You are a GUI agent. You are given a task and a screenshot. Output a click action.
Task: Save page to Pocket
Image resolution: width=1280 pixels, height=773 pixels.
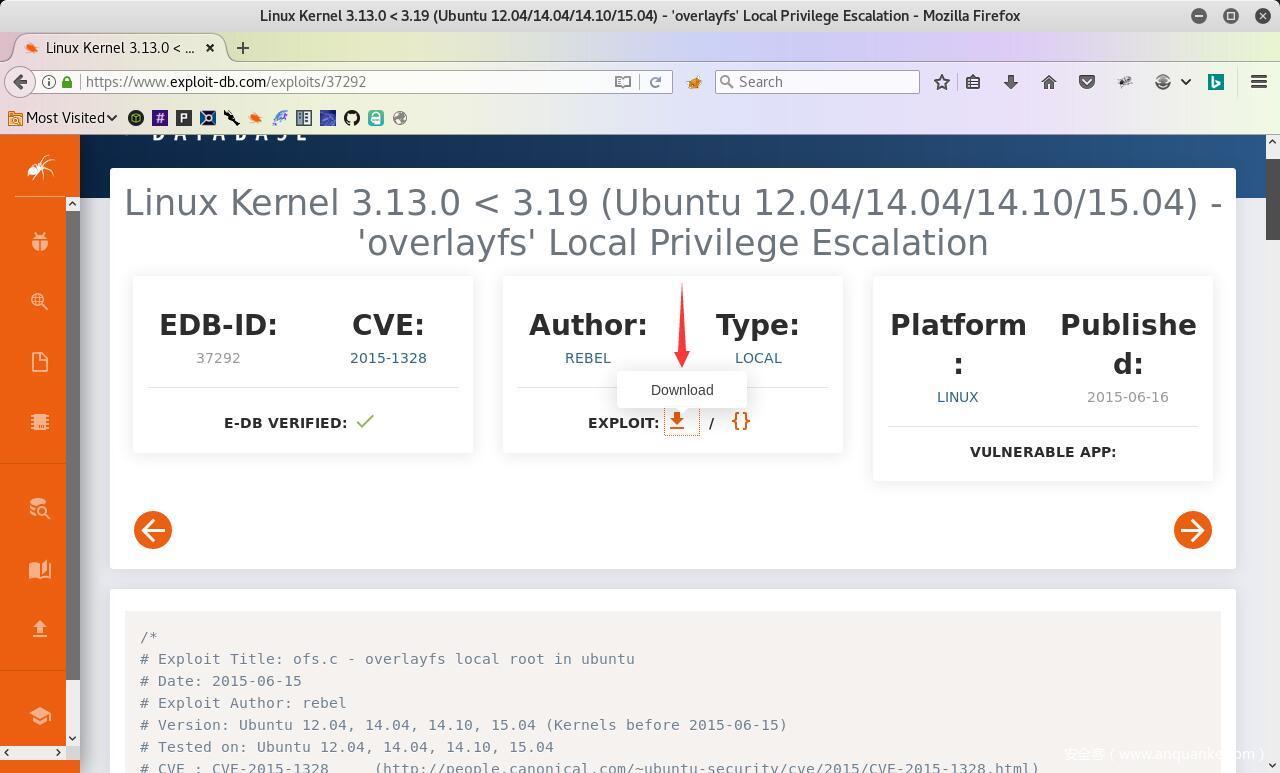pyautogui.click(x=1087, y=82)
